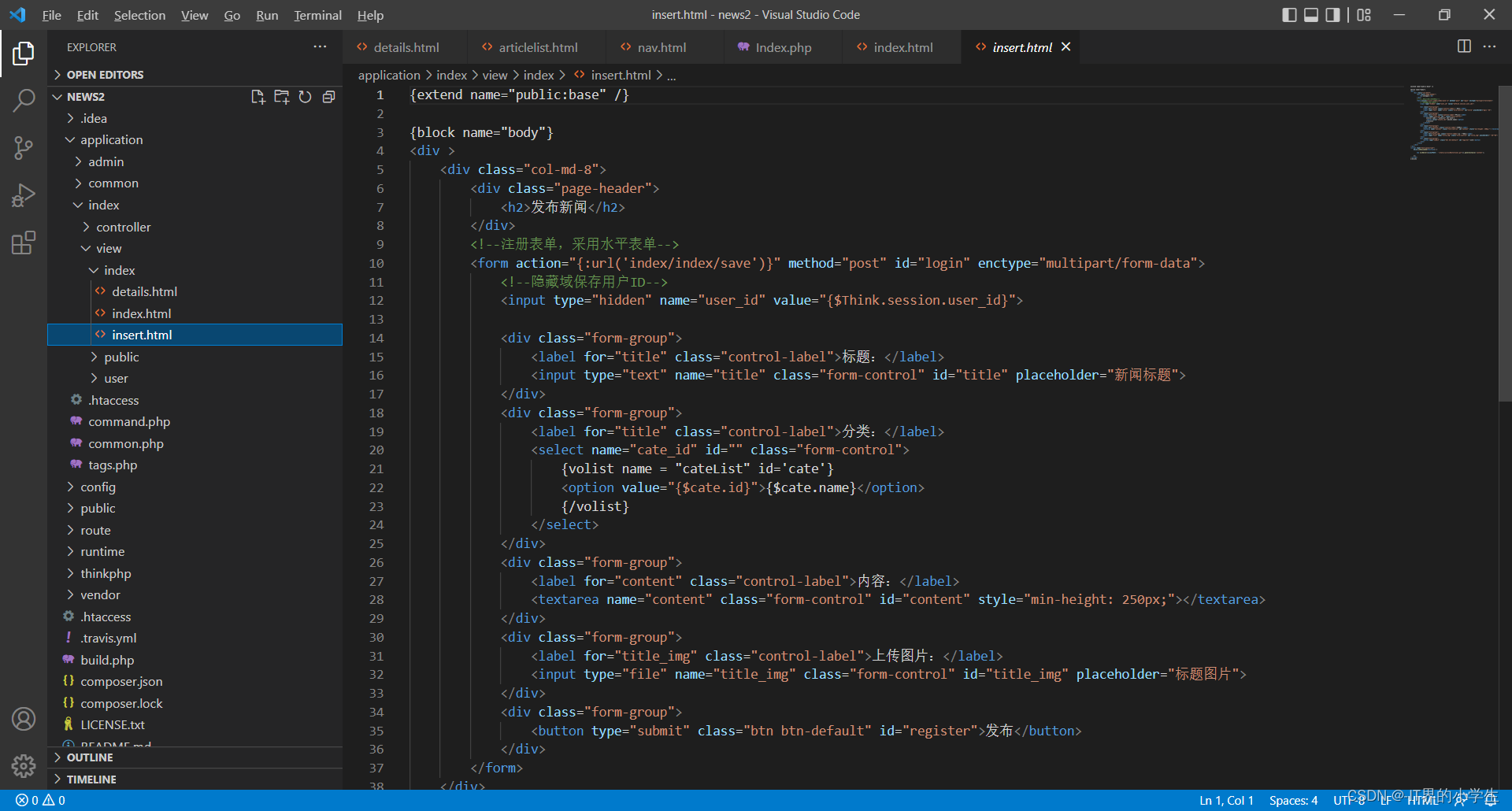The height and width of the screenshot is (811, 1512).
Task: Open the Help menu
Action: (x=370, y=15)
